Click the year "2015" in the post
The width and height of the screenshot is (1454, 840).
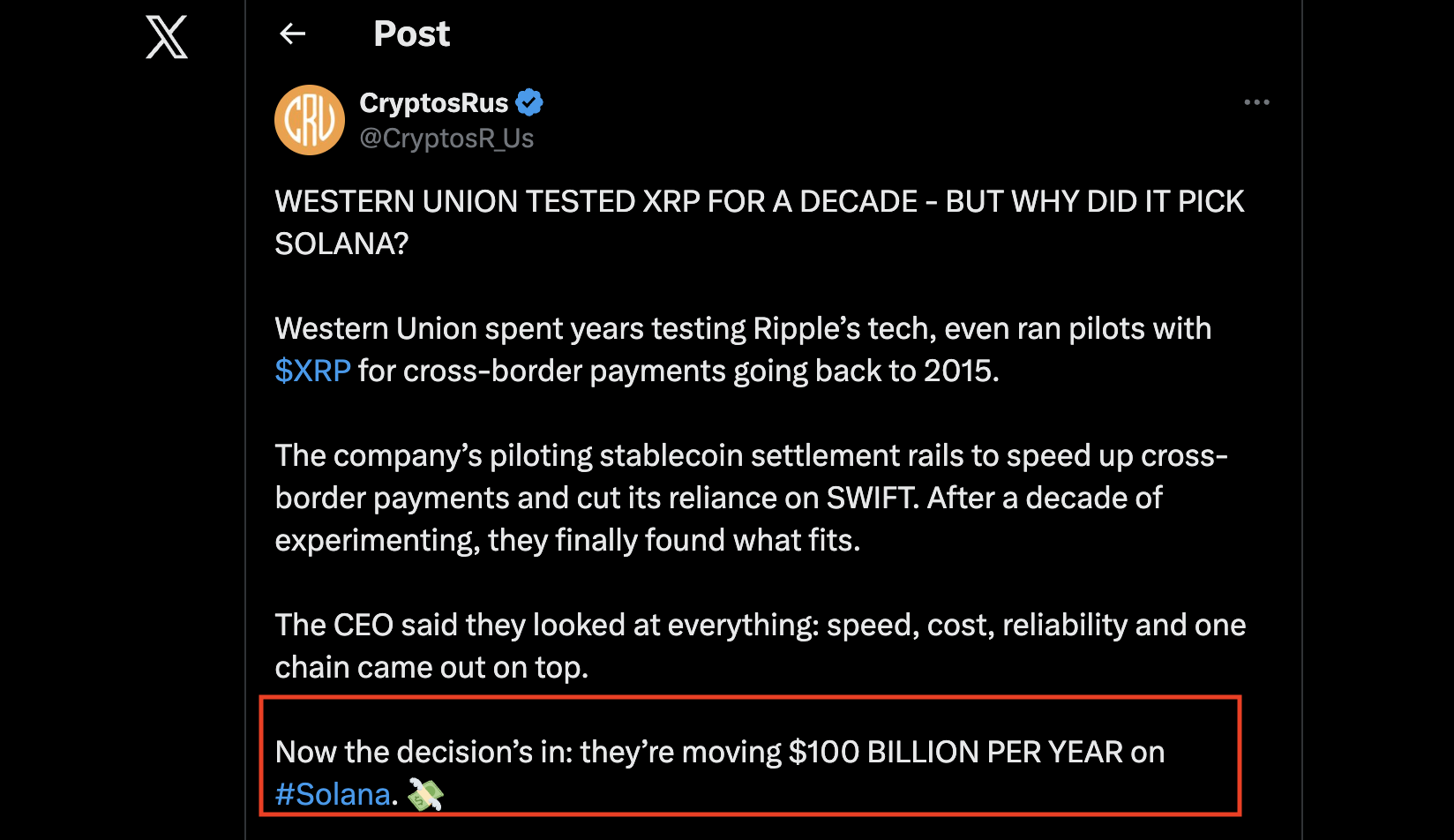coord(959,371)
